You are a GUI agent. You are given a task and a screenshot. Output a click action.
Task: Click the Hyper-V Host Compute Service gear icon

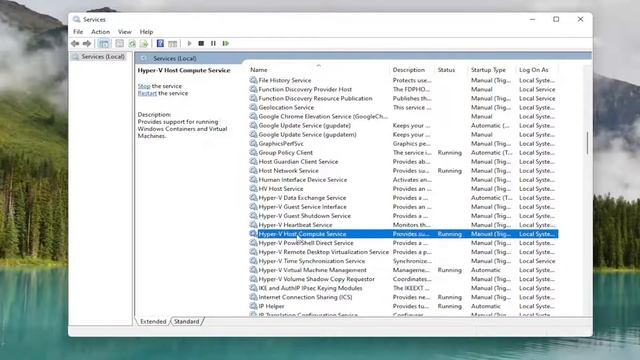pyautogui.click(x=253, y=233)
